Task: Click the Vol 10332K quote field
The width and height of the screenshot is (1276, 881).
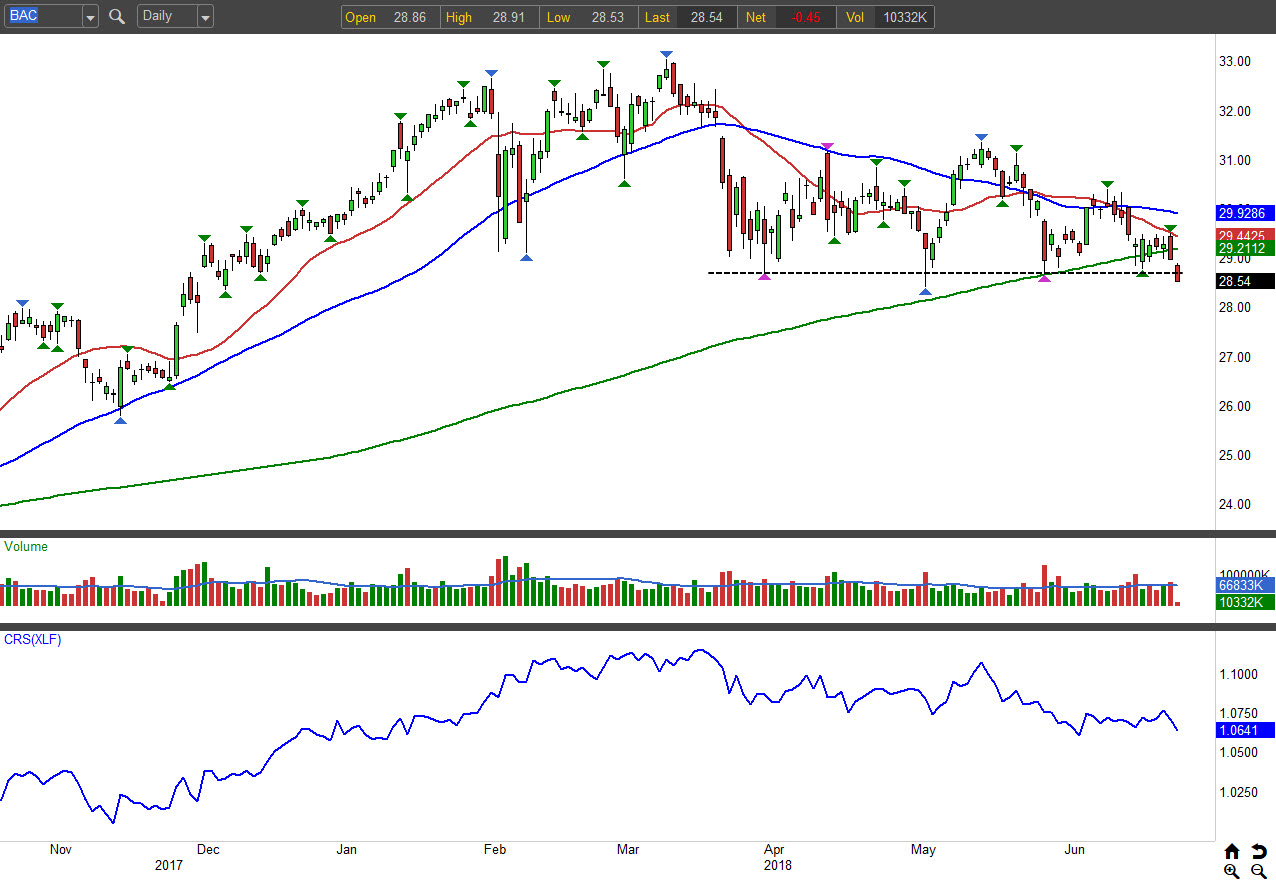Action: tap(885, 17)
